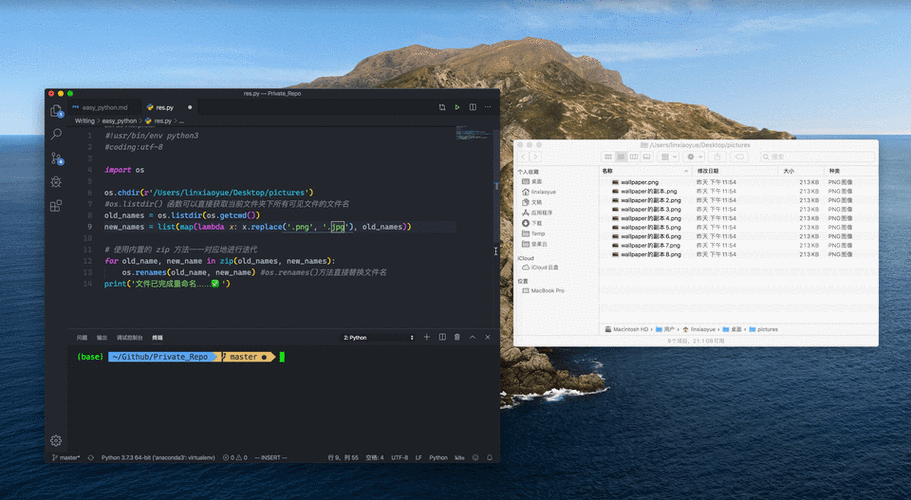Run Python file with green play icon

[457, 107]
